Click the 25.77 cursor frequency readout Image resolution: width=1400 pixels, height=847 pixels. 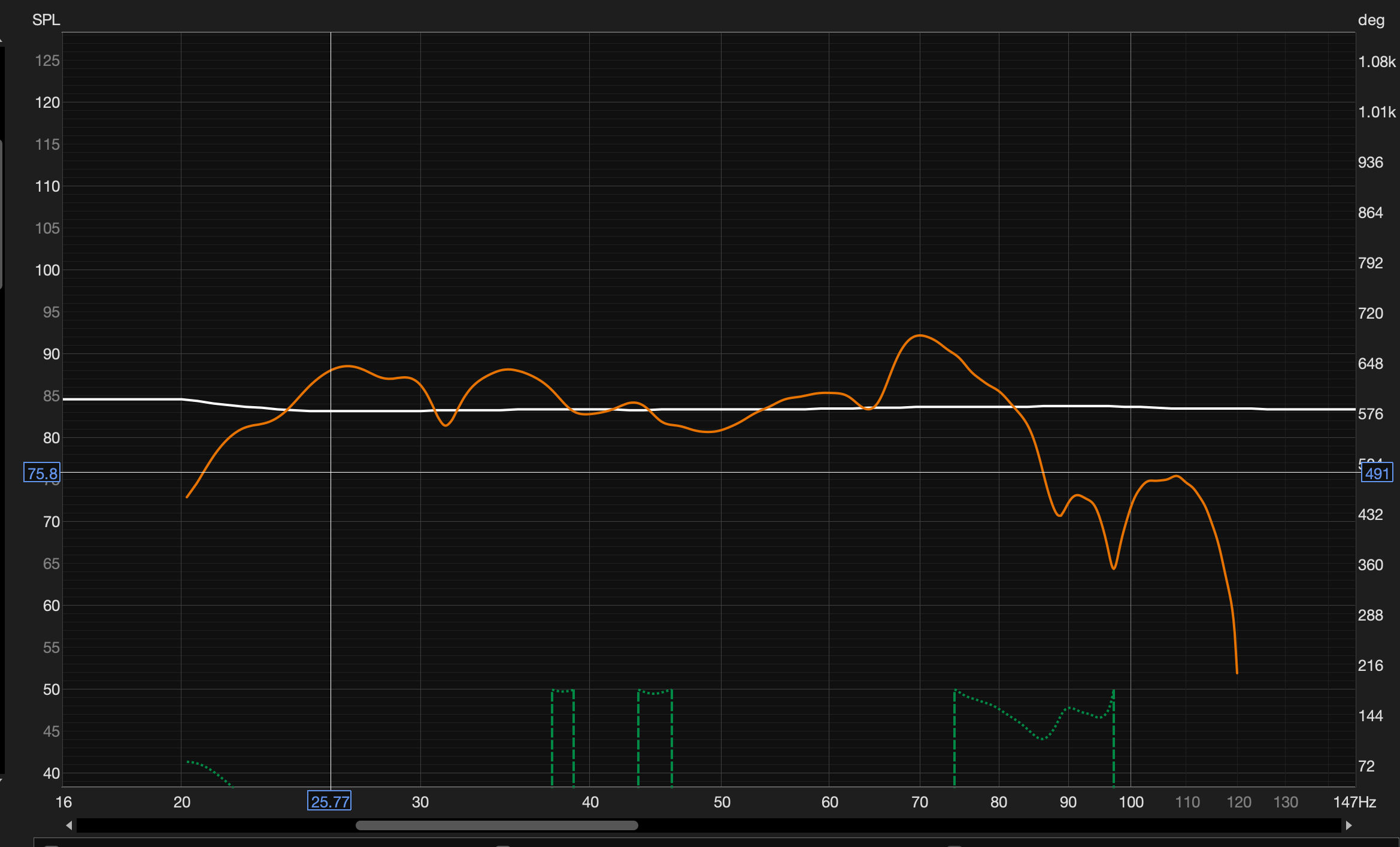[x=329, y=801]
